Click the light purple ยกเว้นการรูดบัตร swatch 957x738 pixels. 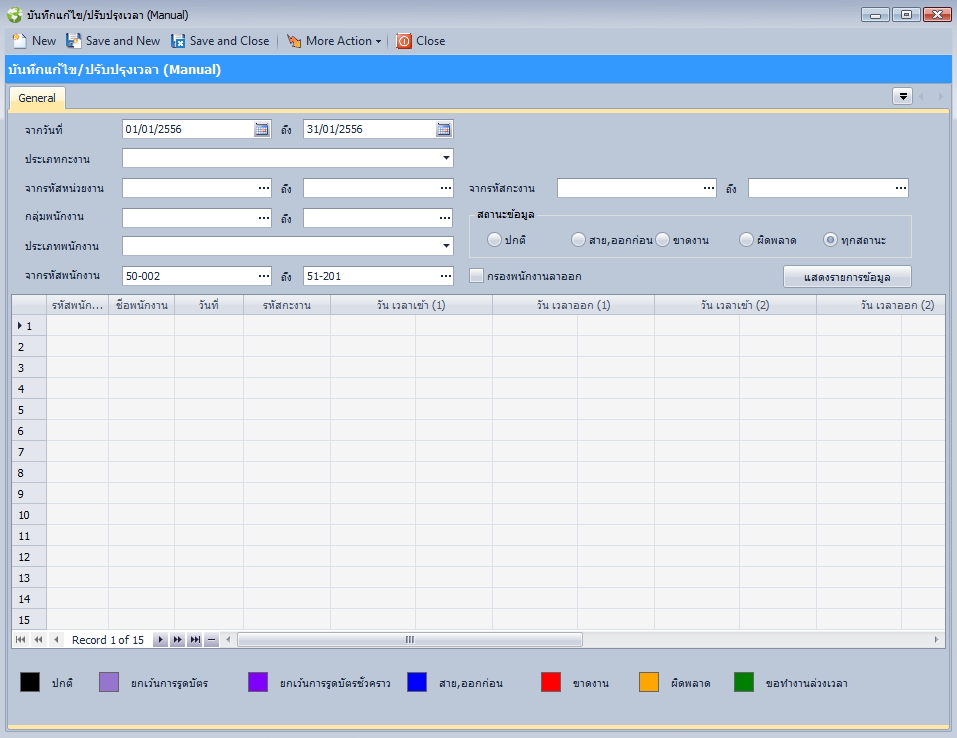(x=109, y=682)
